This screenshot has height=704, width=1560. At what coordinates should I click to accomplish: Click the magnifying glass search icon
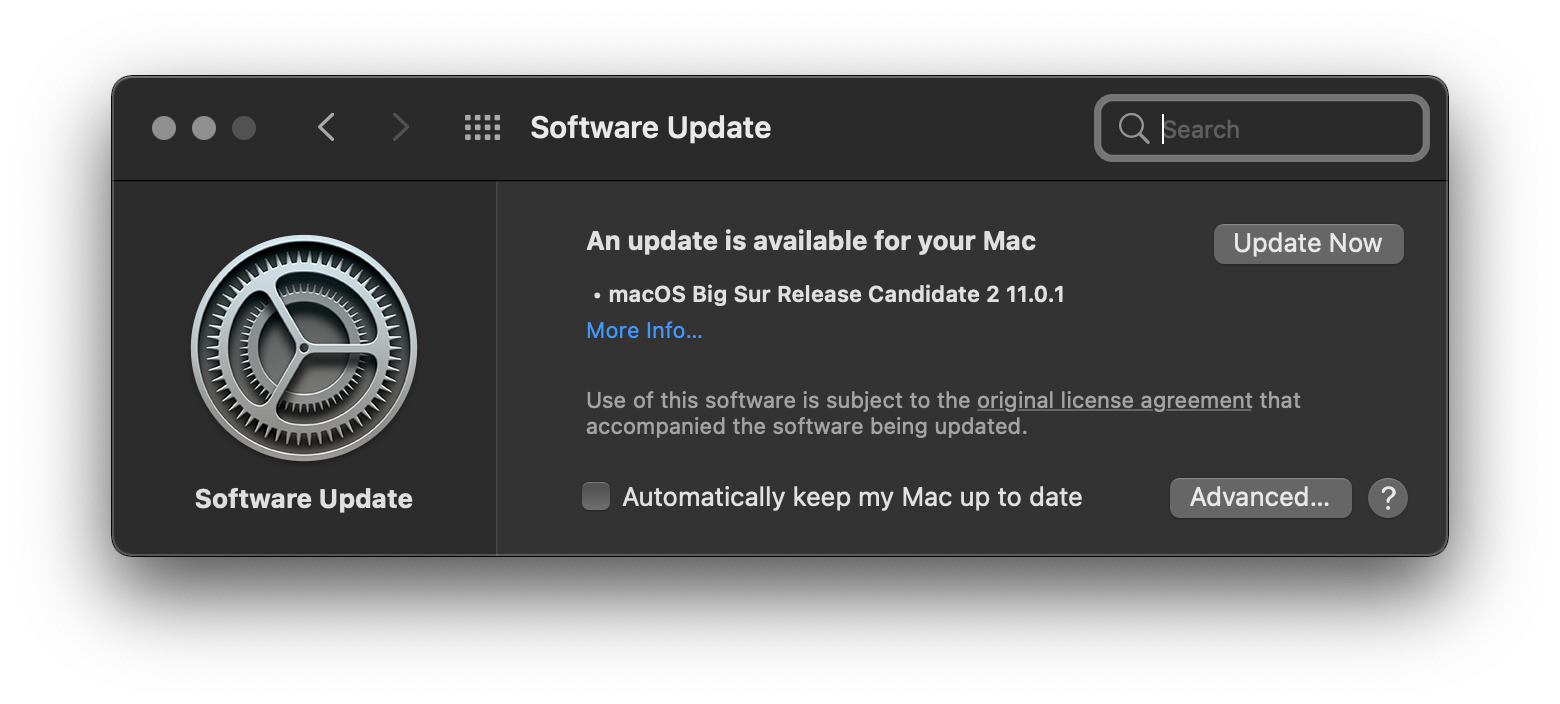1133,128
